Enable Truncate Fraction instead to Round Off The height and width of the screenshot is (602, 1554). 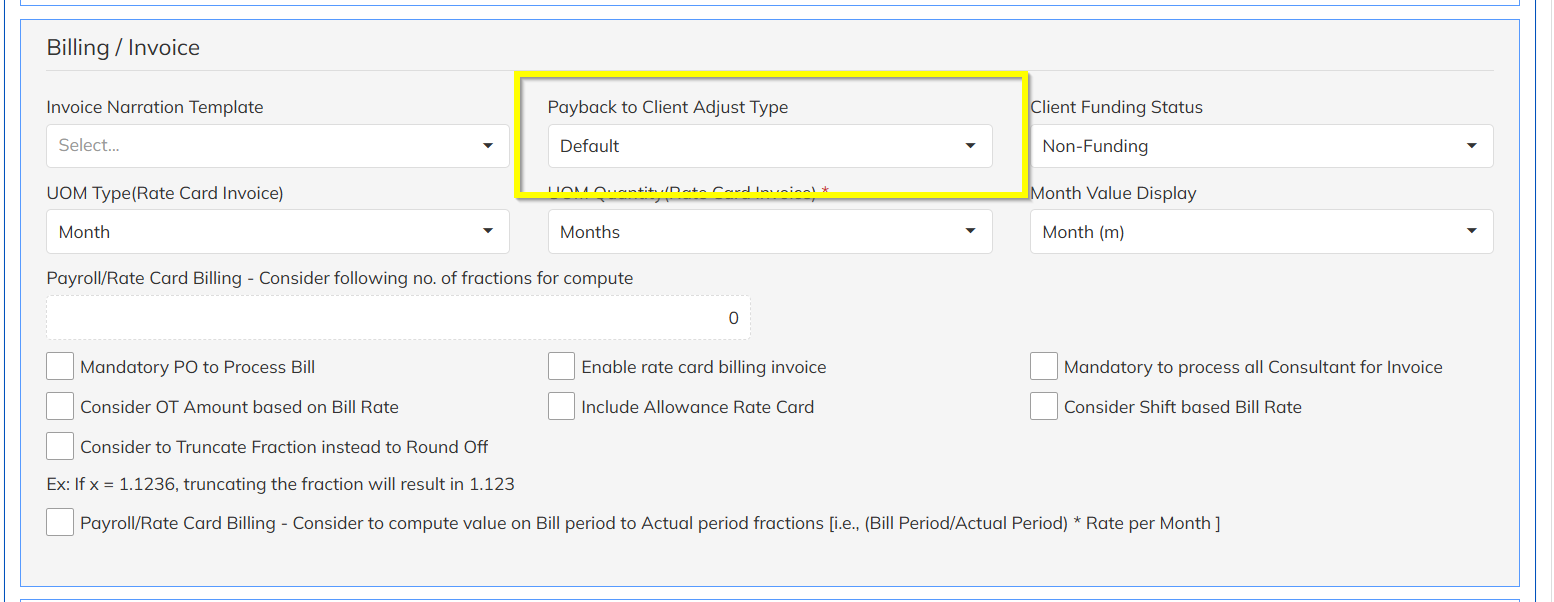point(61,447)
